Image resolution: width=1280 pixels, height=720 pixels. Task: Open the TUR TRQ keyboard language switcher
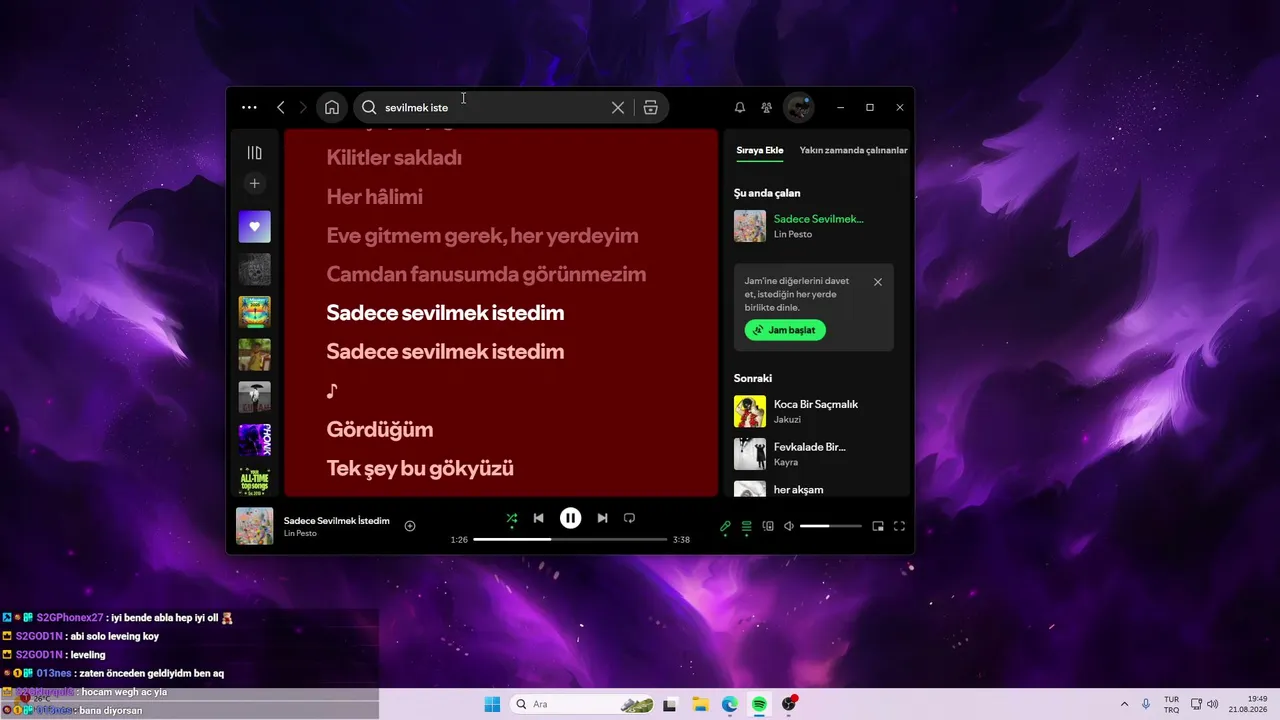(1171, 704)
